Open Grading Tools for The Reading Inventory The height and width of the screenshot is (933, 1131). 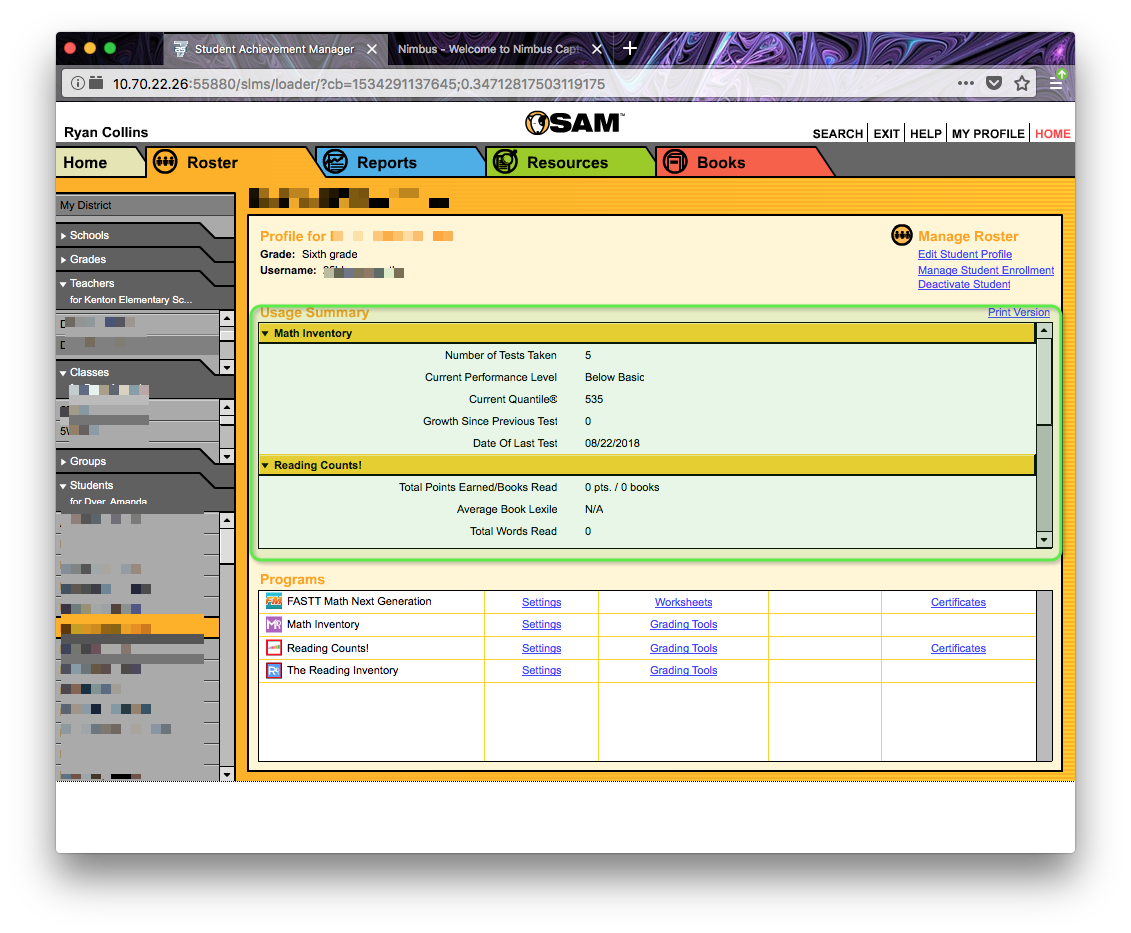click(x=683, y=670)
